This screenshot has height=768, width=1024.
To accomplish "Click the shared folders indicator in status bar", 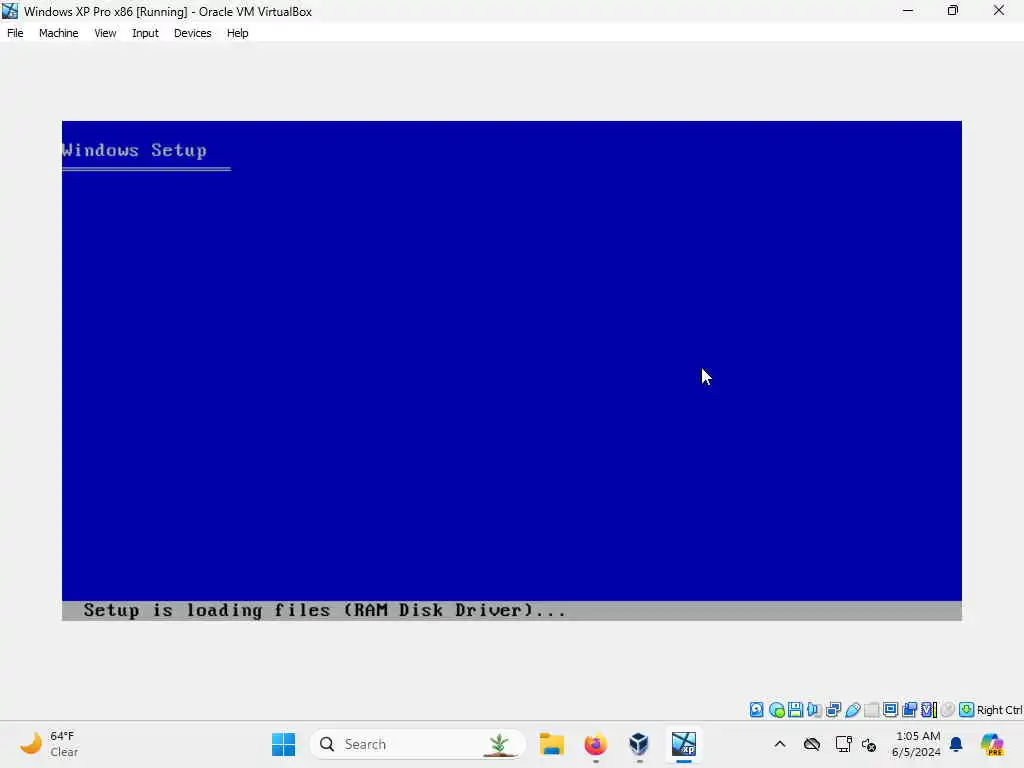I will pyautogui.click(x=872, y=710).
